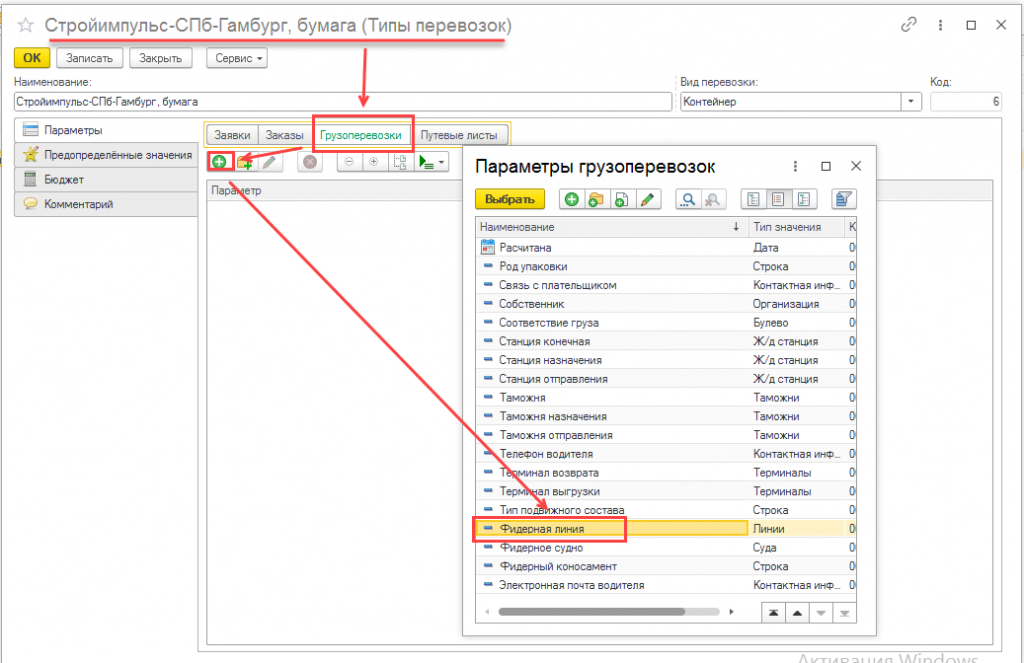Add form to favorites with star icon

25,25
